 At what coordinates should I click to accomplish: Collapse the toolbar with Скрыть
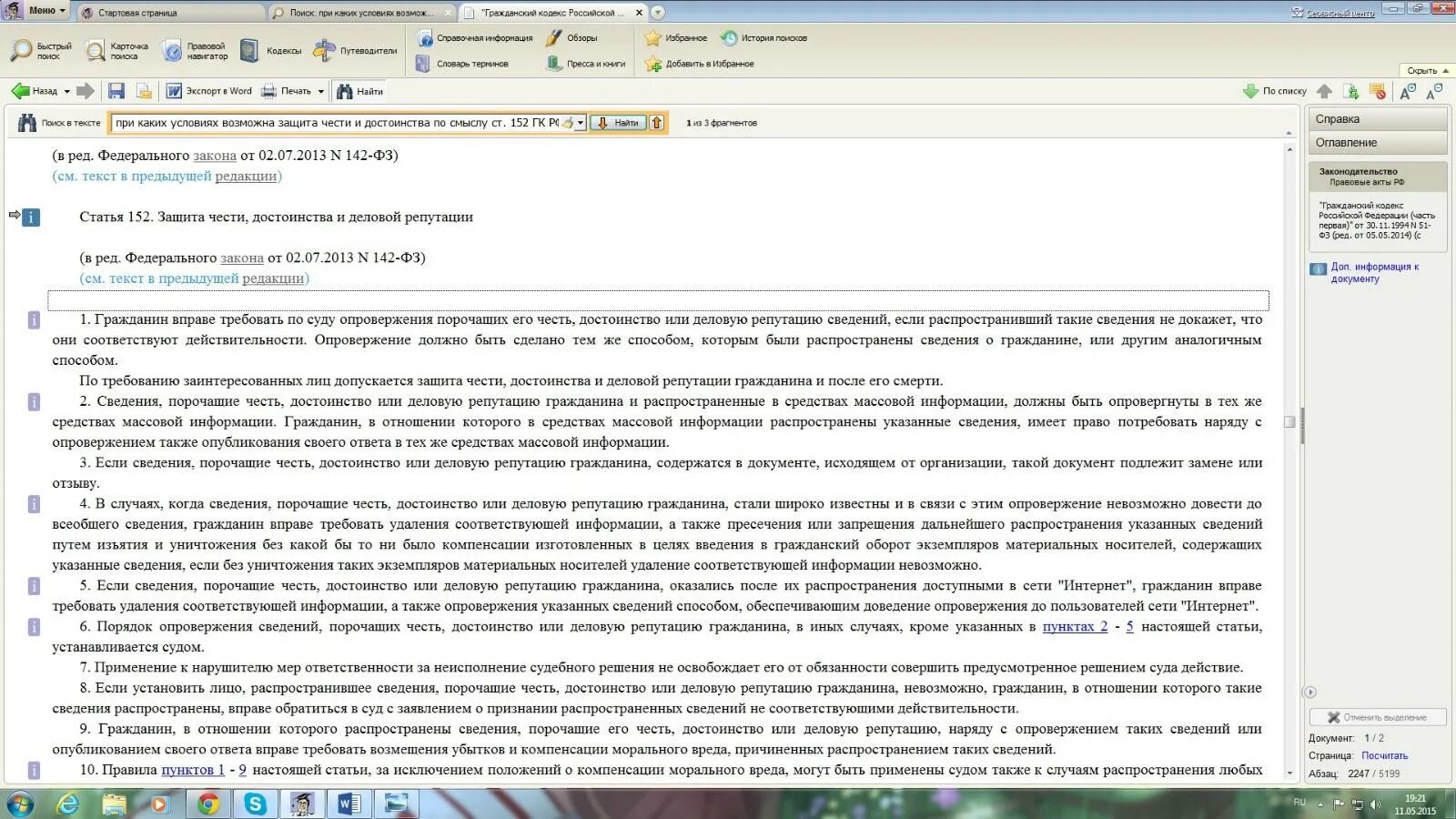click(1427, 70)
